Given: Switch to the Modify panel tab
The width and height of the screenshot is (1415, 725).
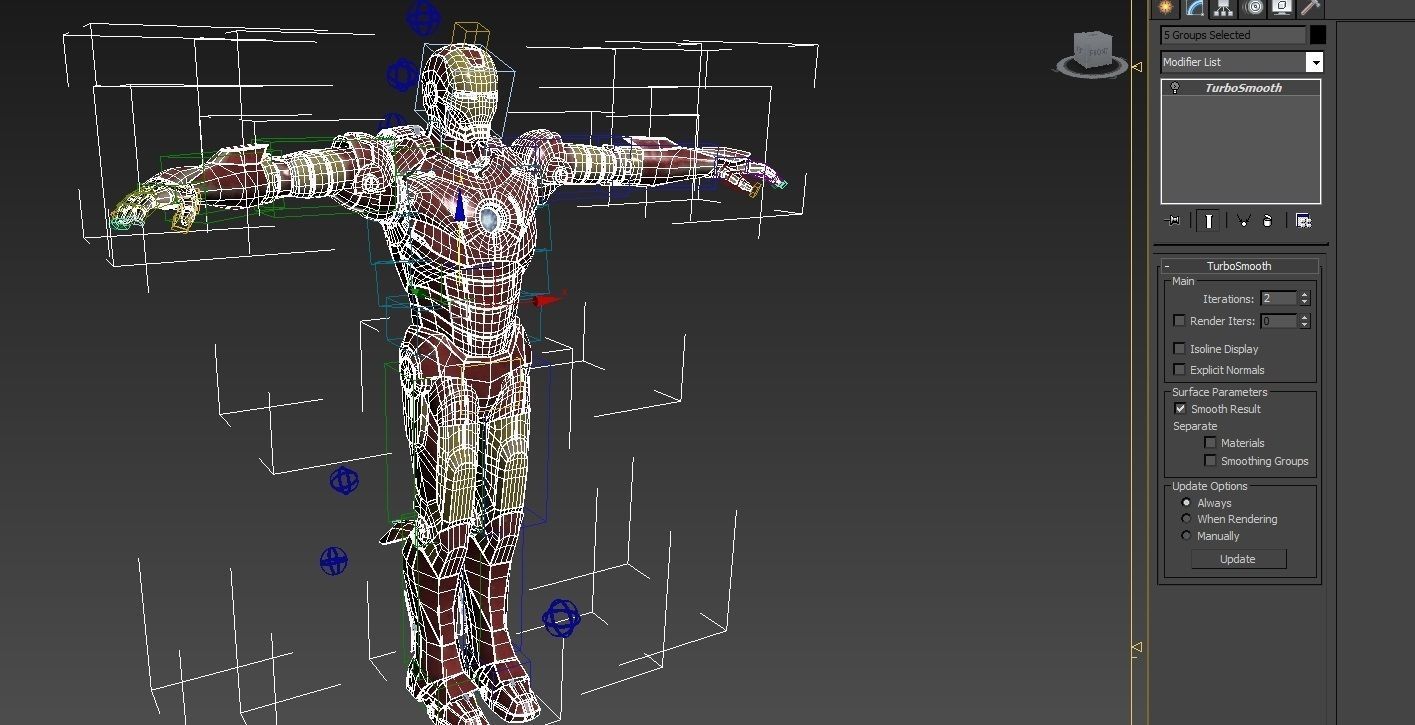Looking at the screenshot, I should (1195, 8).
